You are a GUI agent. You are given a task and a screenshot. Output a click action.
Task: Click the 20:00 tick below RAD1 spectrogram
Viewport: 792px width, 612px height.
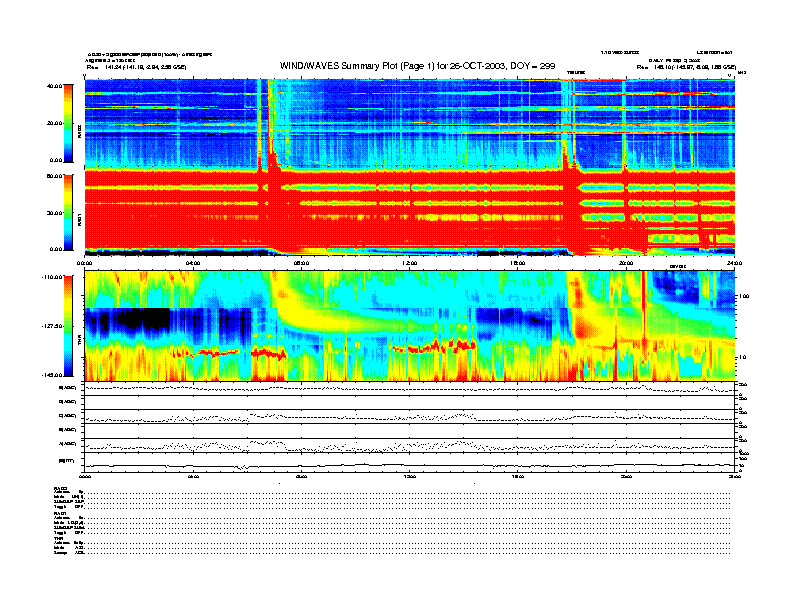[x=626, y=263]
